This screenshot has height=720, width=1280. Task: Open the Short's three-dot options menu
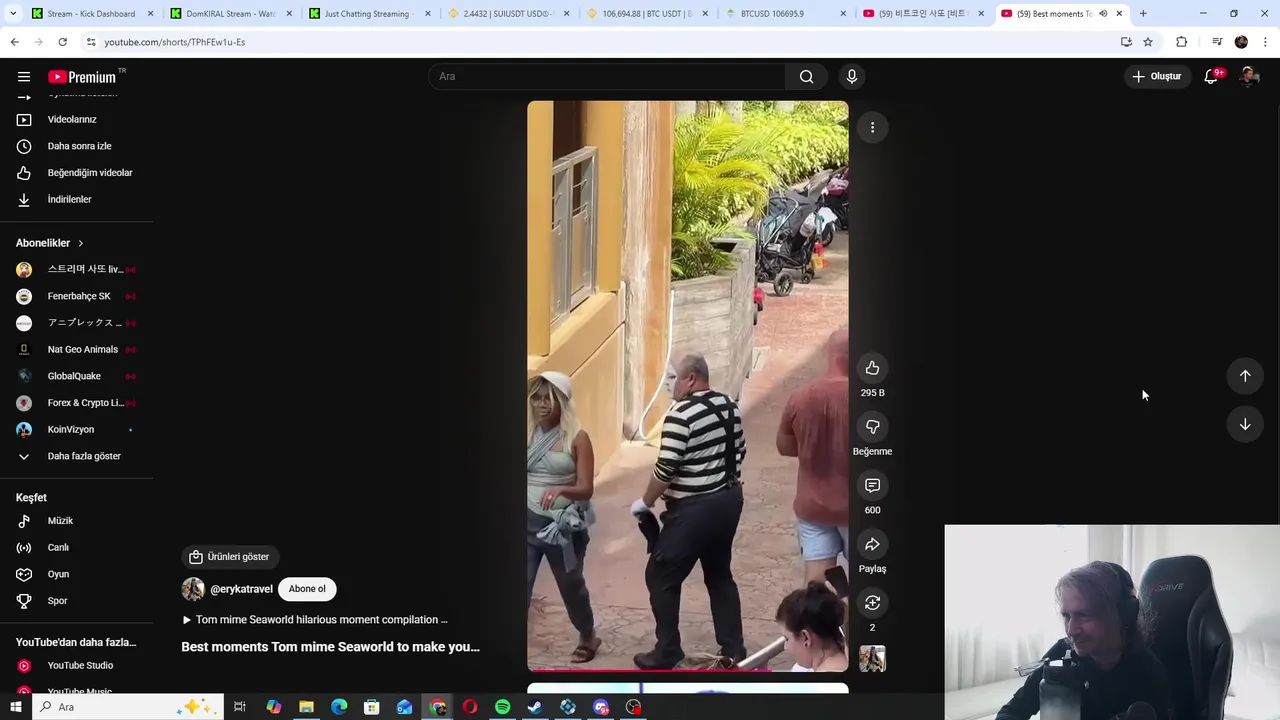click(x=872, y=128)
